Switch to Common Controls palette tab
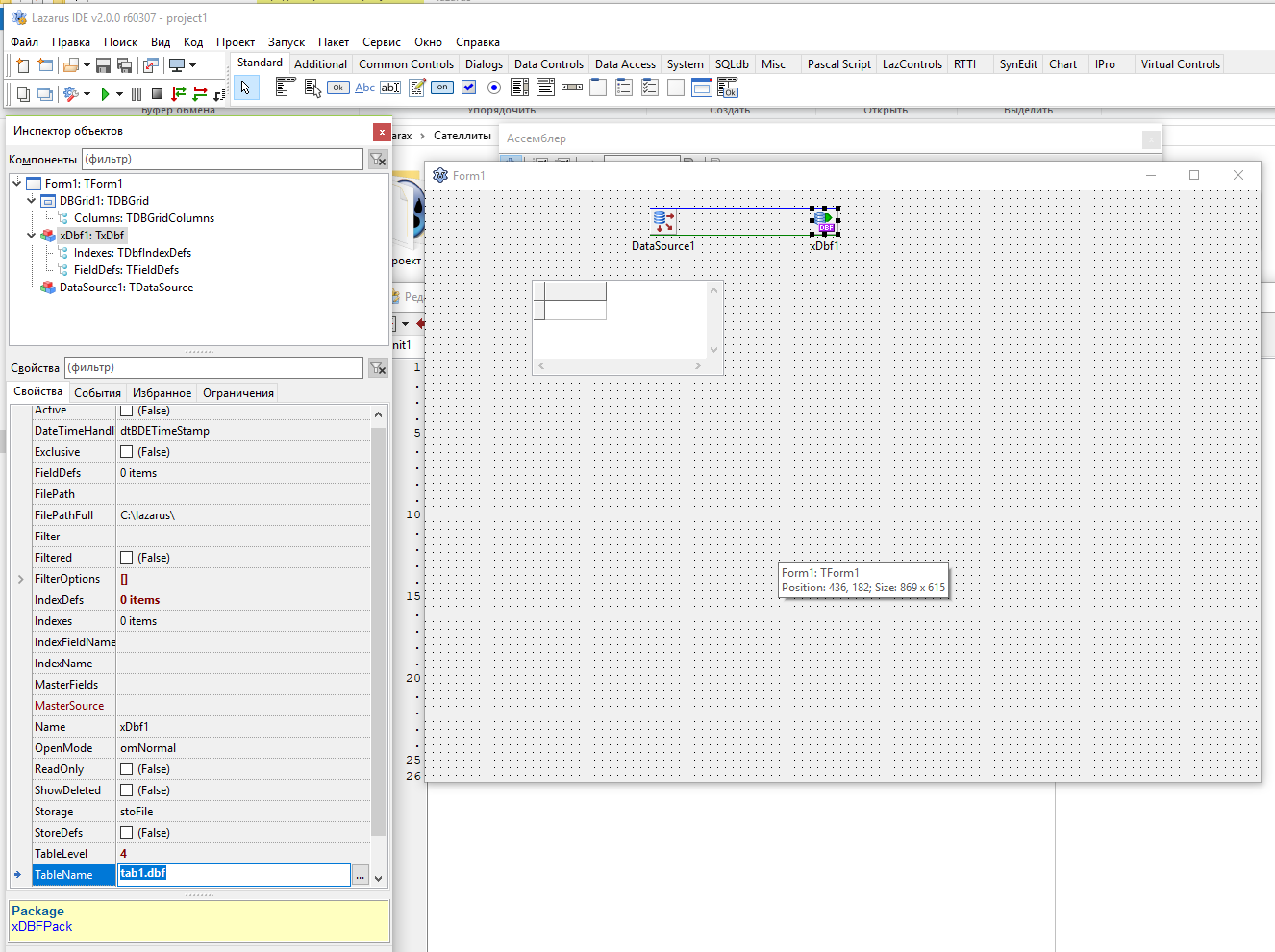The height and width of the screenshot is (952, 1275). click(x=406, y=64)
